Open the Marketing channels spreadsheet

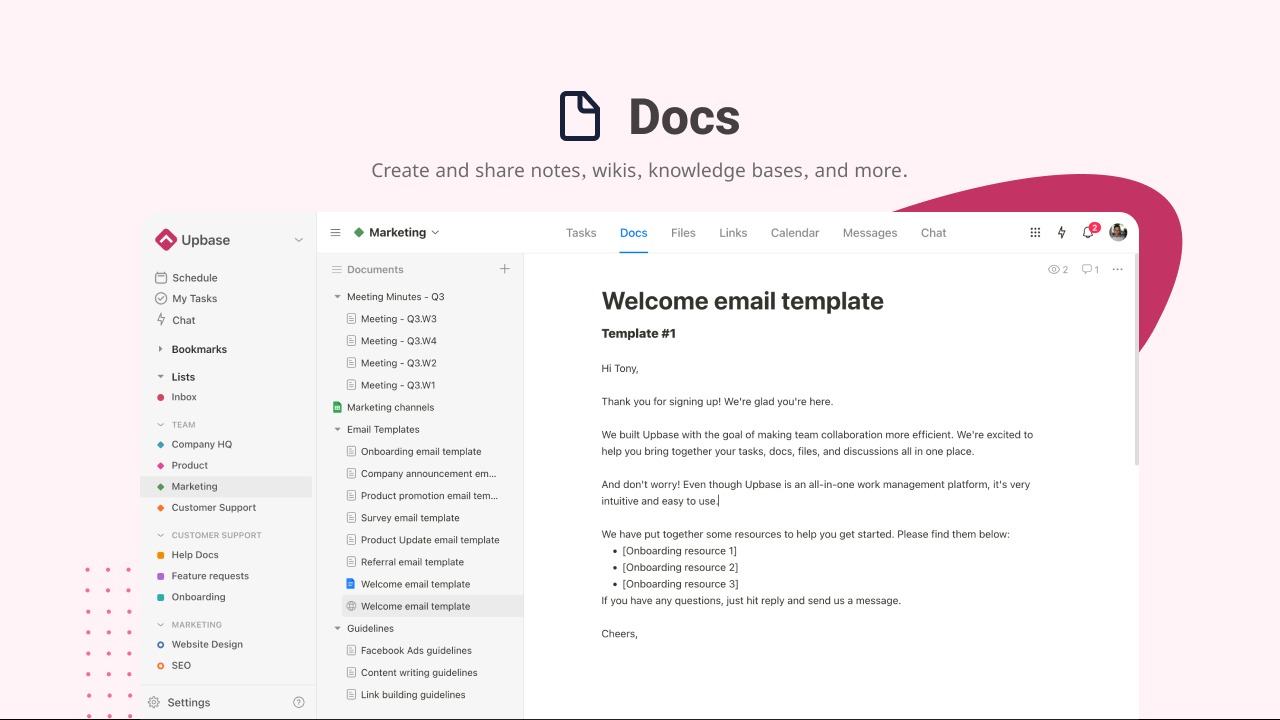[x=383, y=407]
